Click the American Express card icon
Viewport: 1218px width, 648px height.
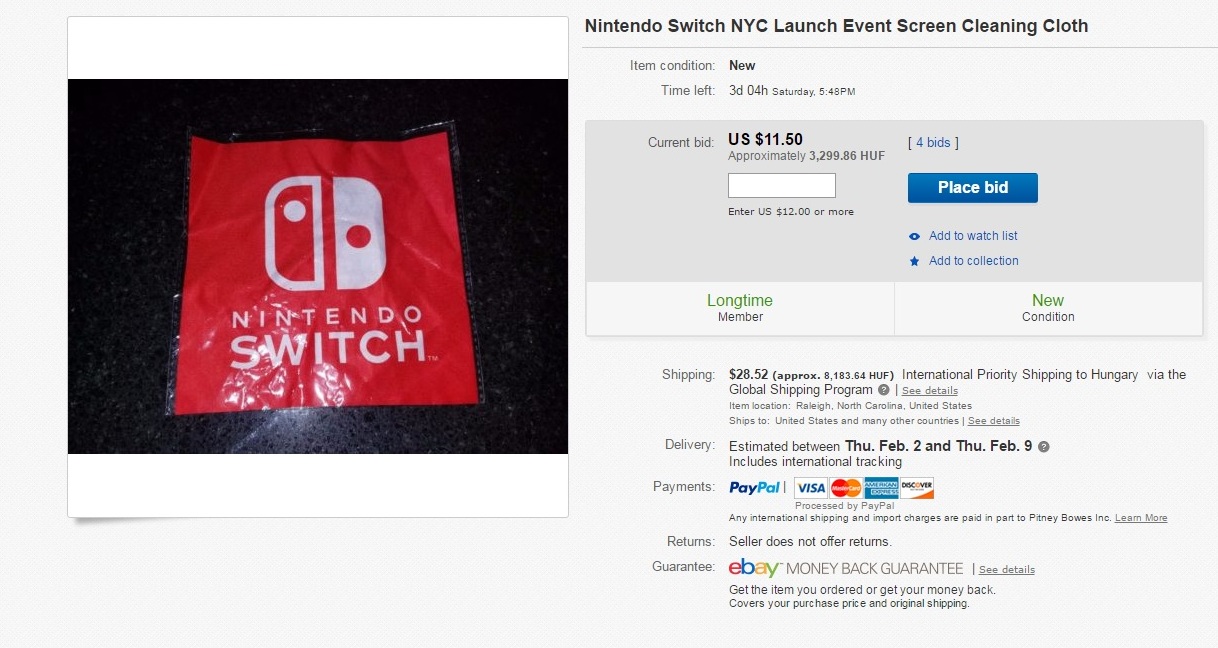(x=881, y=488)
